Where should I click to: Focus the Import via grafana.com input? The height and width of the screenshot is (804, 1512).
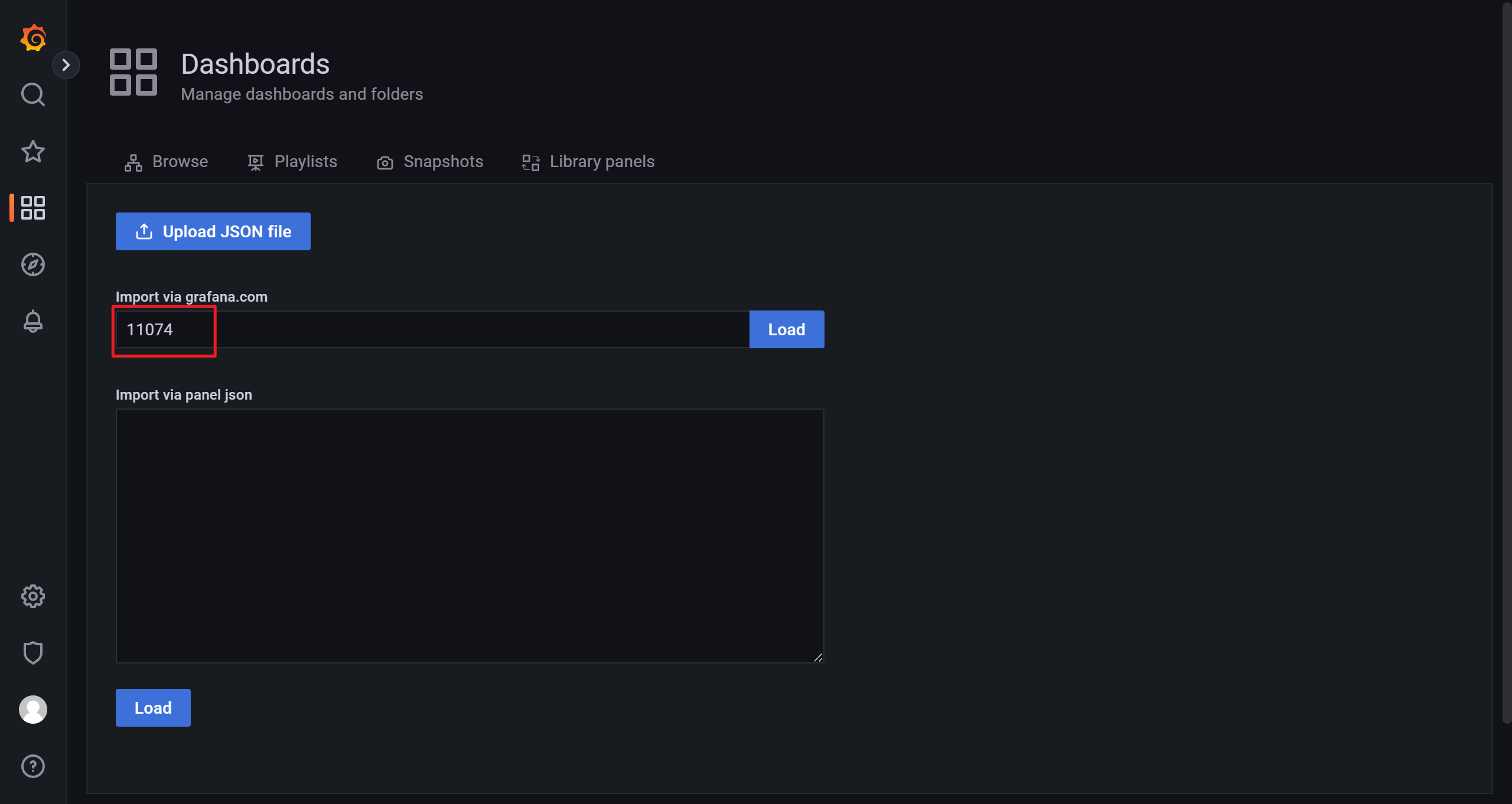click(x=432, y=329)
